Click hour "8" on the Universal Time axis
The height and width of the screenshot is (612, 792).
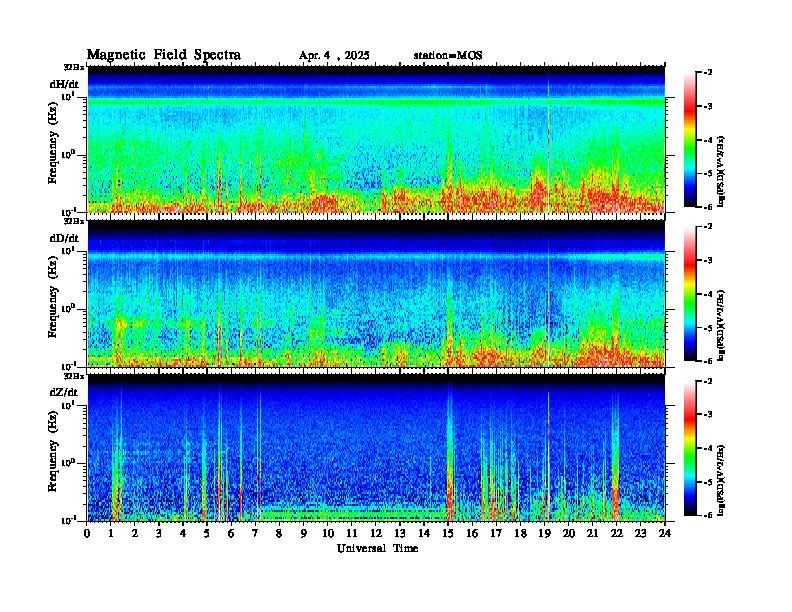pyautogui.click(x=279, y=533)
